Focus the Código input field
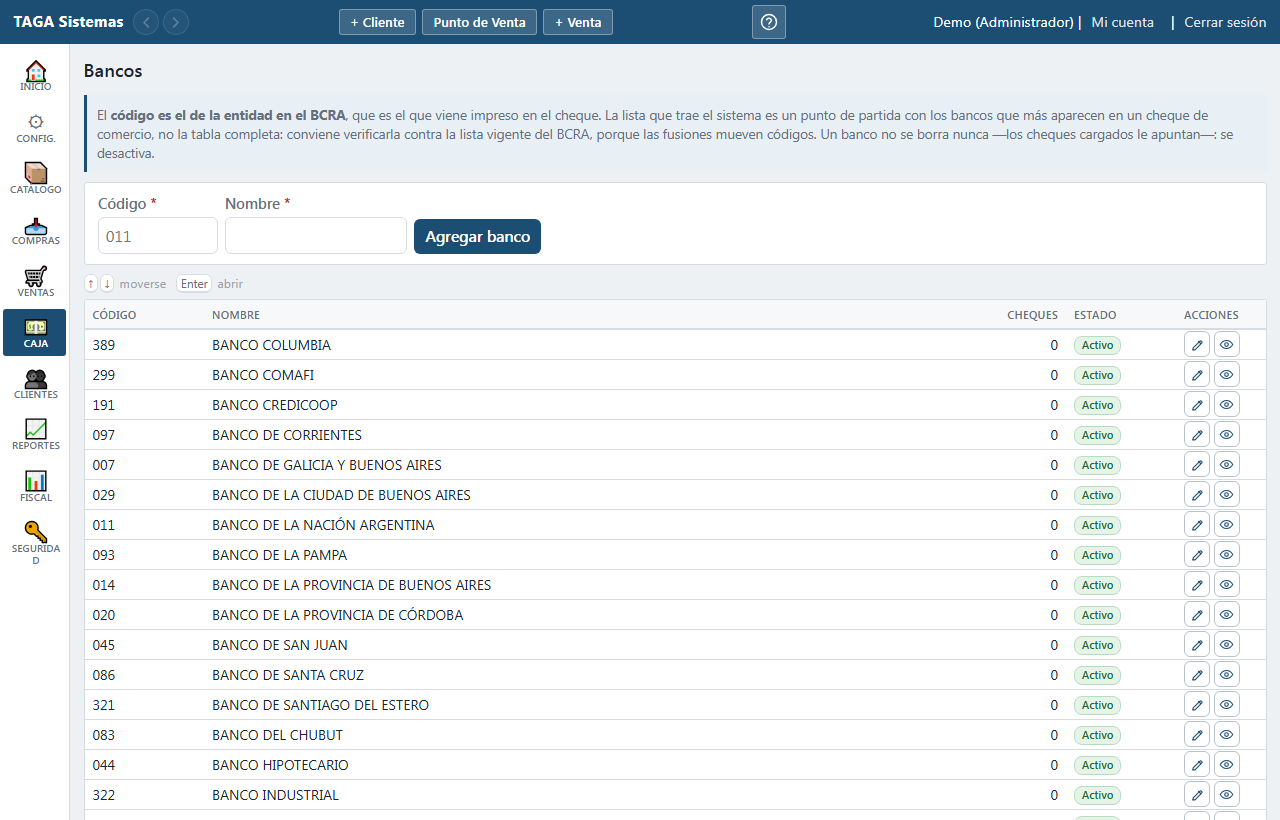The height and width of the screenshot is (820, 1280). click(x=158, y=236)
